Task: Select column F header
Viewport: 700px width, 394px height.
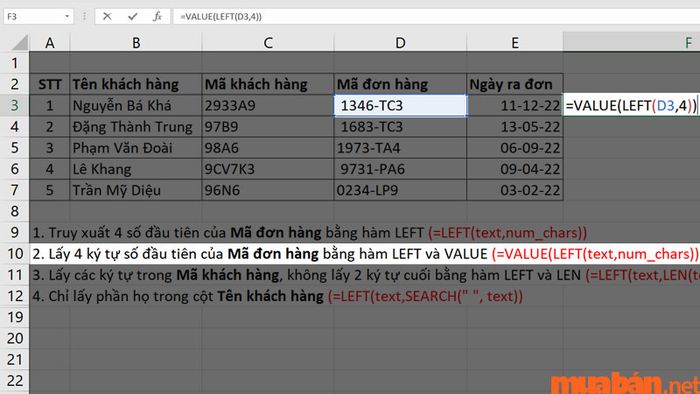Action: [x=632, y=43]
